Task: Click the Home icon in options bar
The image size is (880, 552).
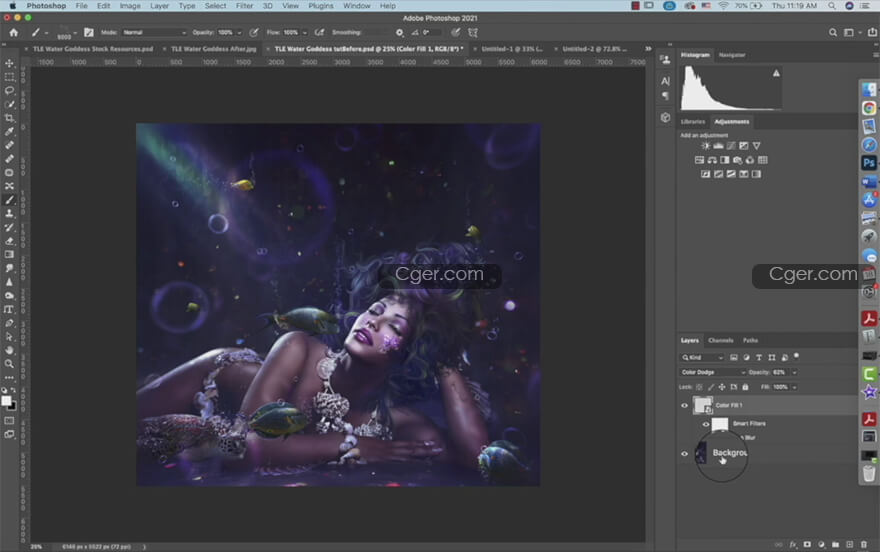Action: pos(13,33)
